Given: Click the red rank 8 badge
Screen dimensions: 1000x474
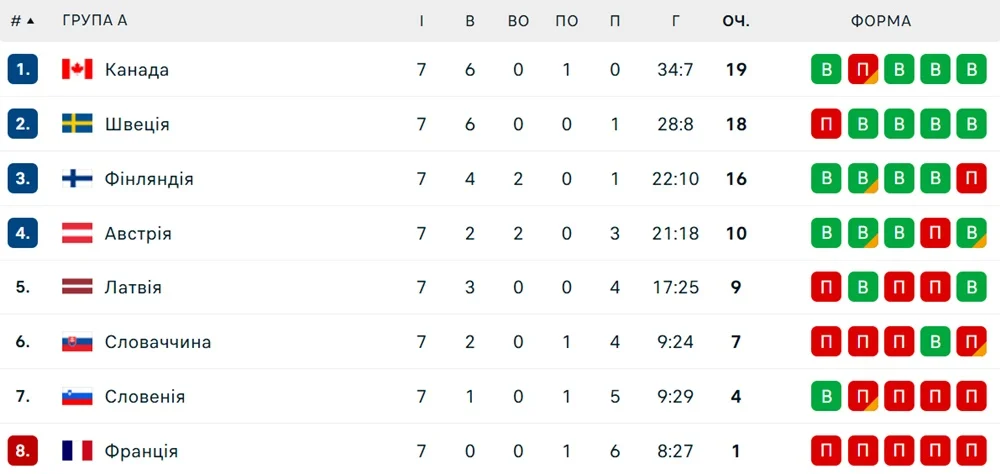Looking at the screenshot, I should click(x=23, y=451).
